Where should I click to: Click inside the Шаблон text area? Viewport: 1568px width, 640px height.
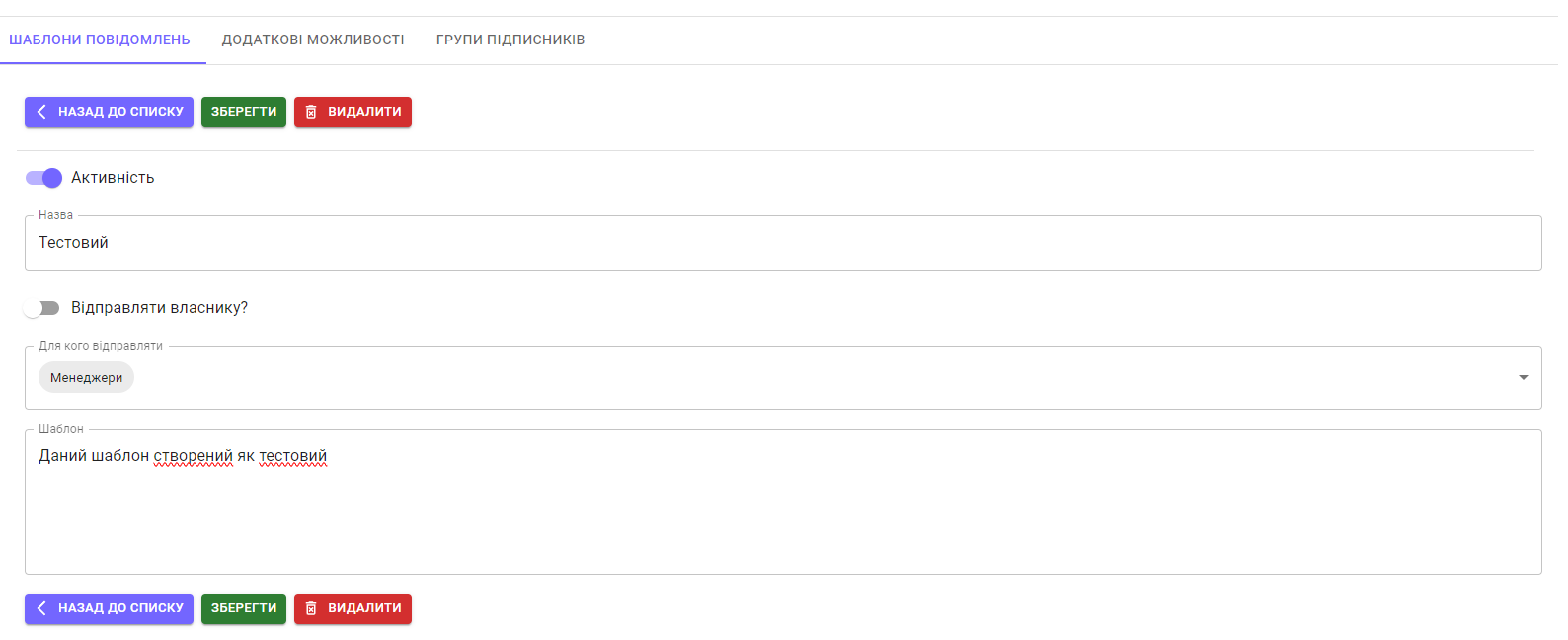[780, 514]
